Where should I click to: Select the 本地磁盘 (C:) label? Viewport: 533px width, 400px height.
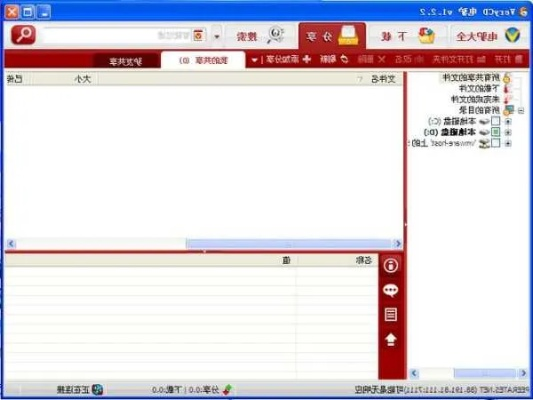pos(452,121)
